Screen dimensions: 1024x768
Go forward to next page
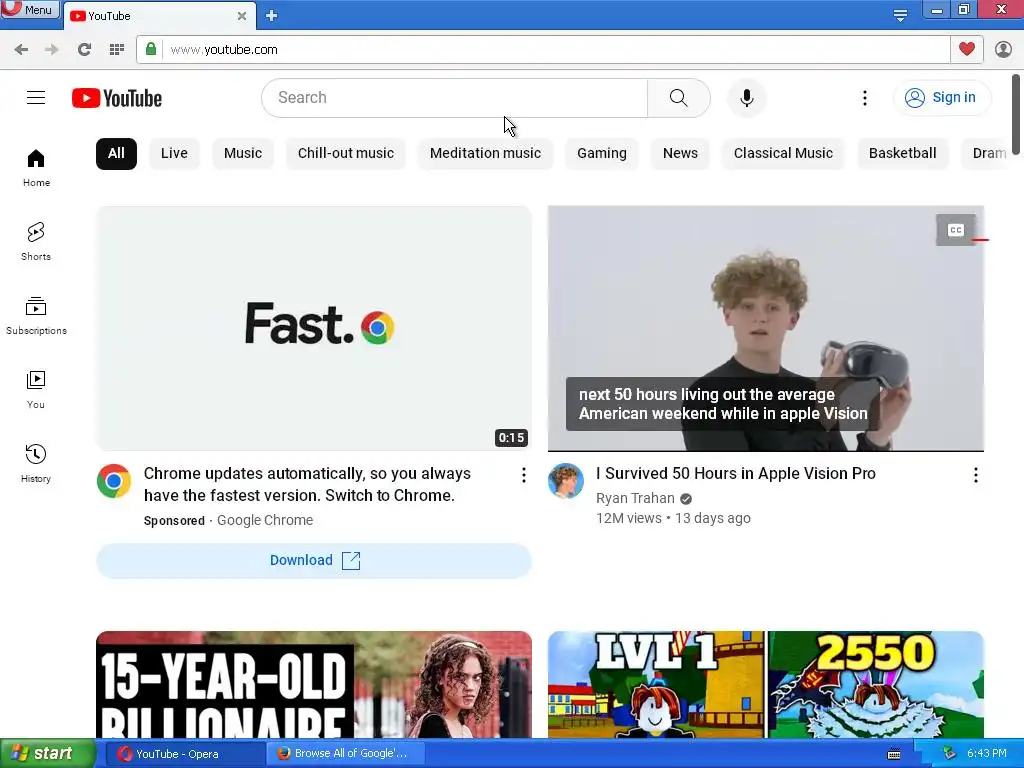(52, 50)
